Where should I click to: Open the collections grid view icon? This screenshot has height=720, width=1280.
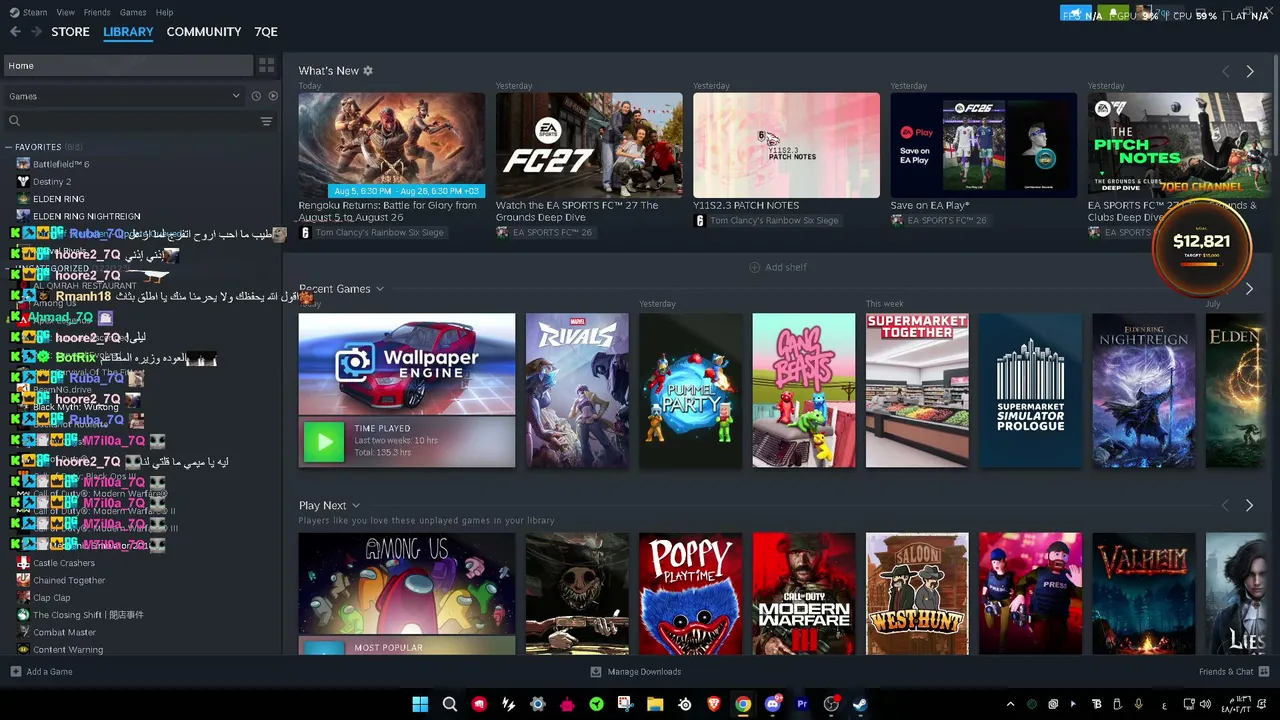[x=266, y=66]
